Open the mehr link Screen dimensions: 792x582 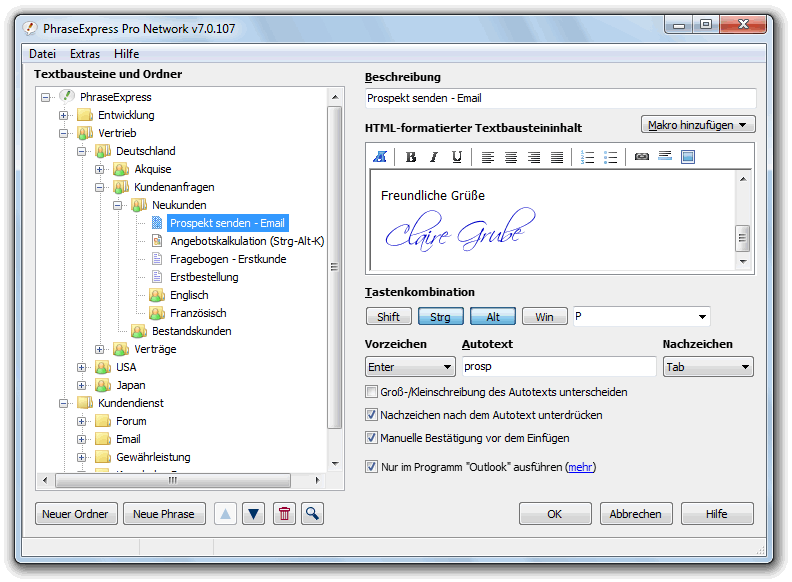(x=580, y=467)
